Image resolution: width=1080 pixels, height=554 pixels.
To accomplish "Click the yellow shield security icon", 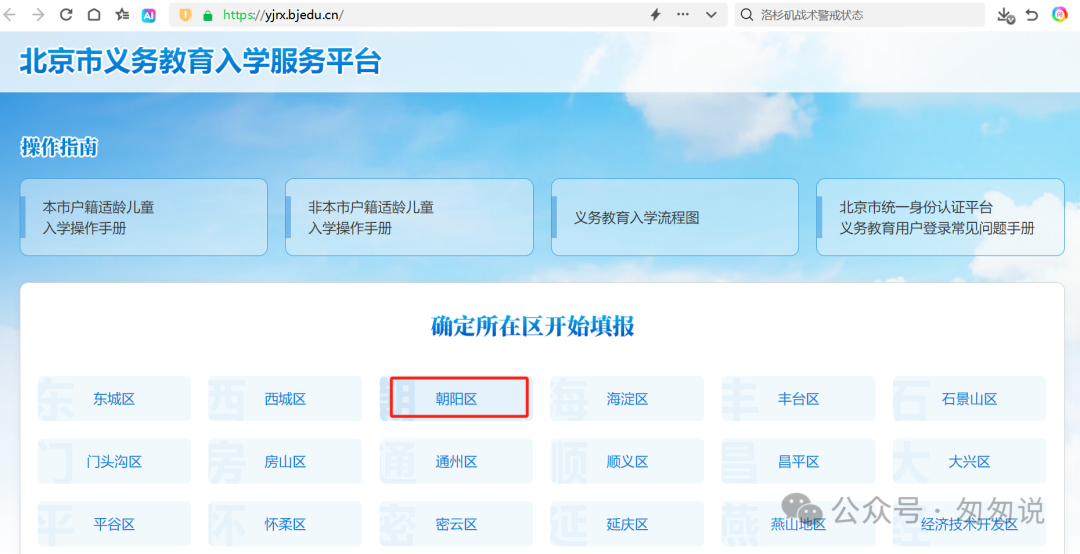I will tap(185, 15).
